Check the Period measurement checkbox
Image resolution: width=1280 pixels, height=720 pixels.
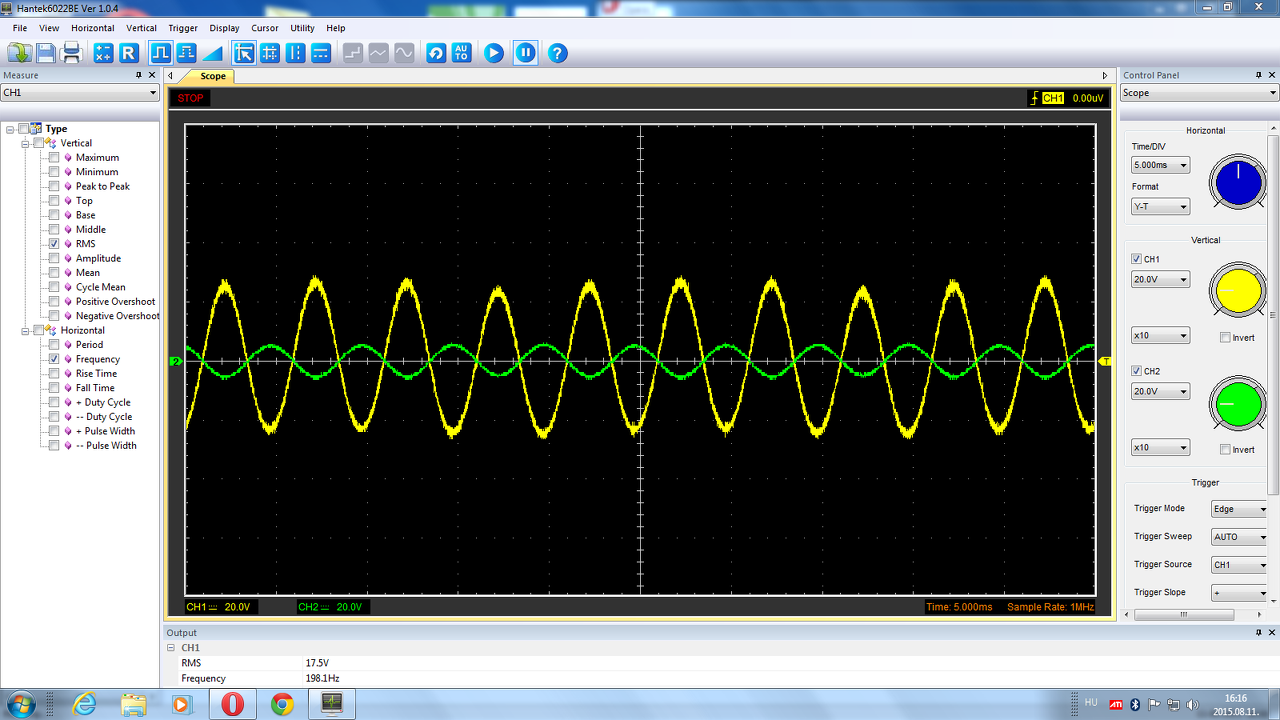click(54, 345)
